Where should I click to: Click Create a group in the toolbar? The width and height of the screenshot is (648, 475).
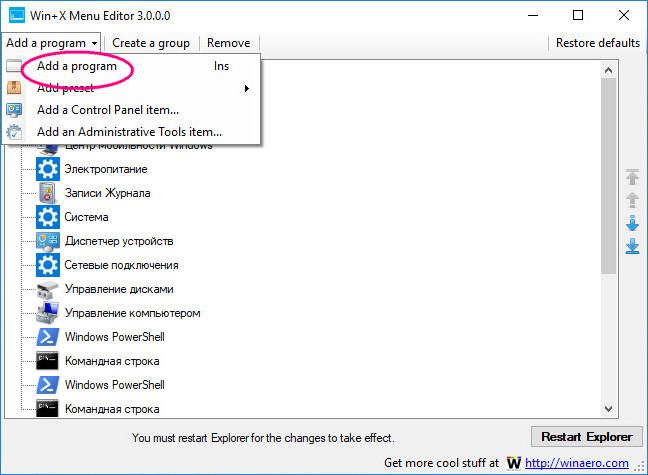point(151,43)
